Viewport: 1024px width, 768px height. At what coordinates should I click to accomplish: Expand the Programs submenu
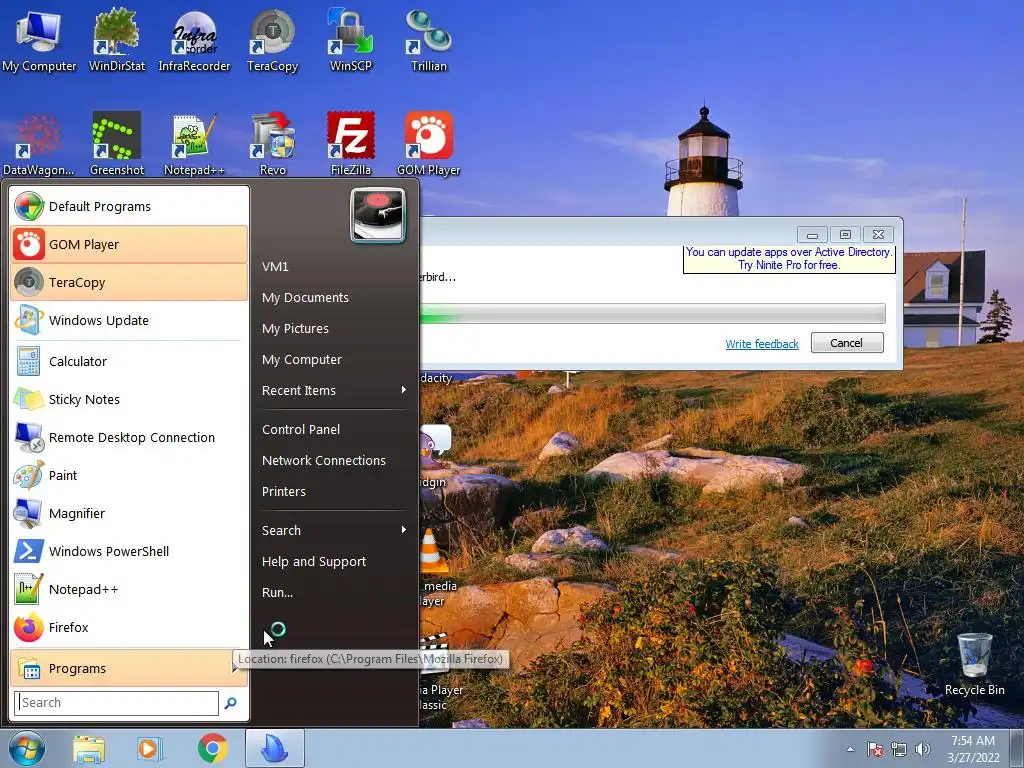tap(129, 668)
